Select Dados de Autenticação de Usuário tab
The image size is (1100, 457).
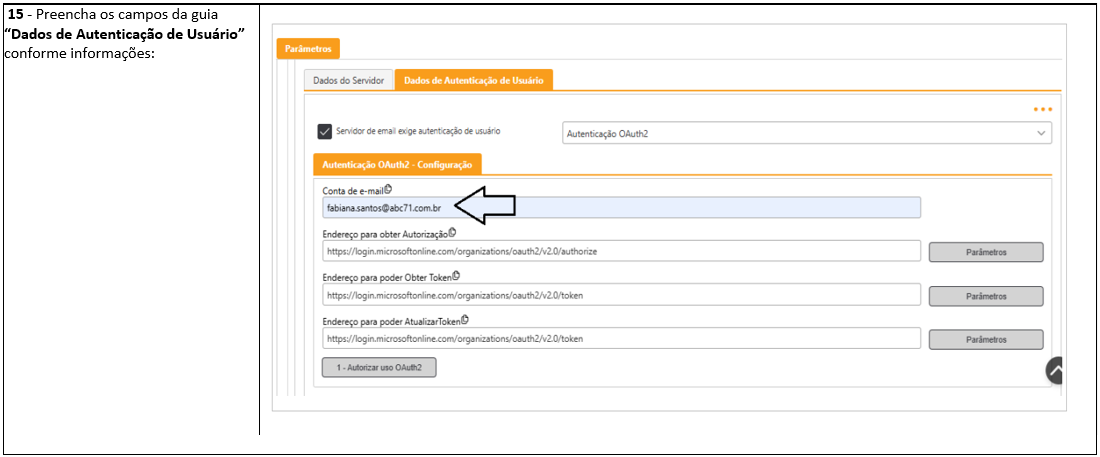474,81
